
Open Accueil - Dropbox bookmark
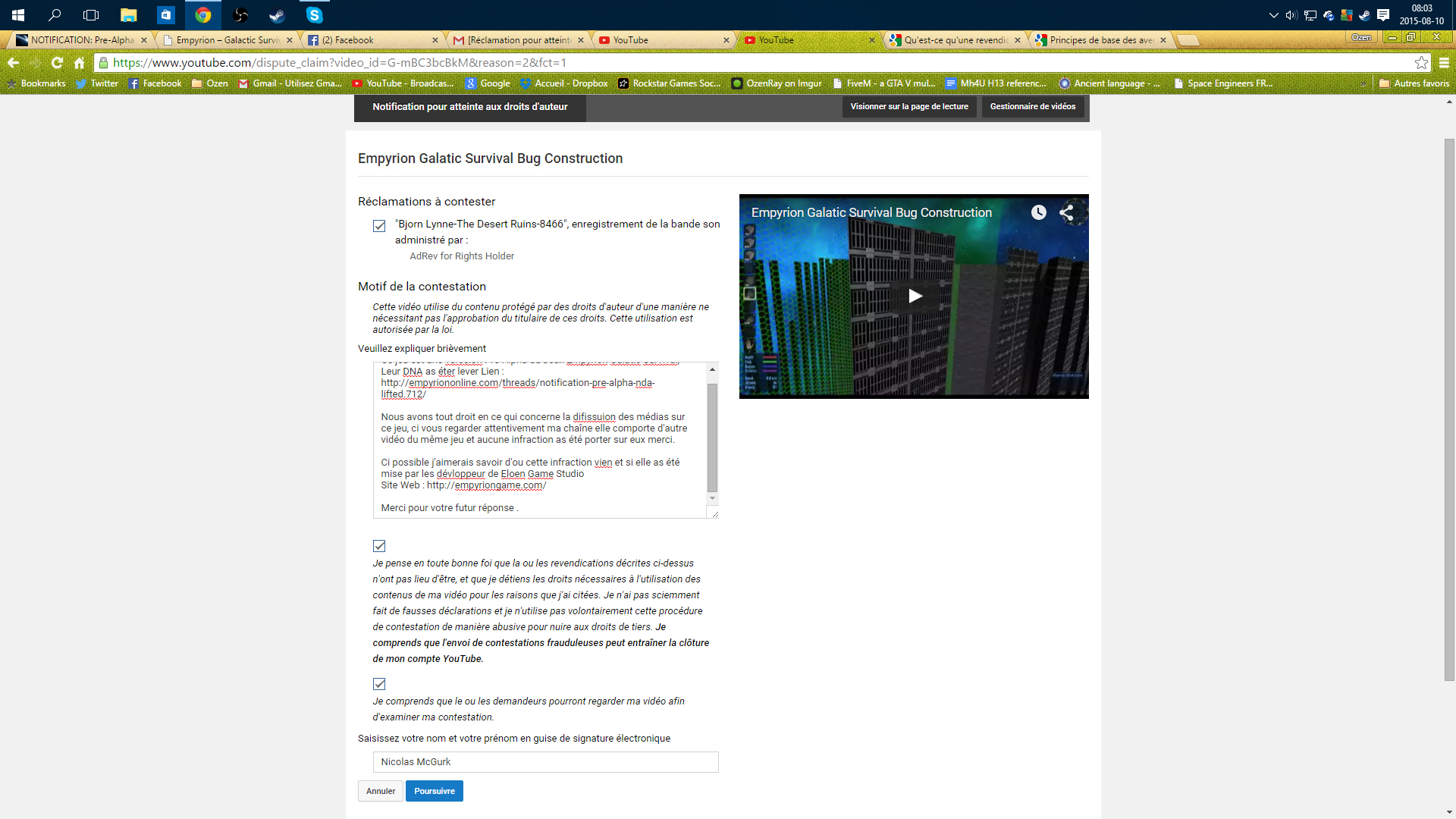[563, 83]
